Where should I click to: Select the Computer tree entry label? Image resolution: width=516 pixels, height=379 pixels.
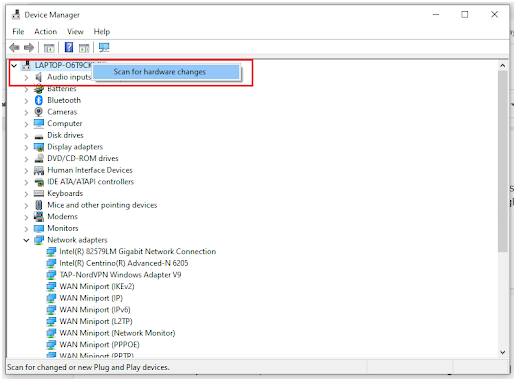[x=65, y=123]
